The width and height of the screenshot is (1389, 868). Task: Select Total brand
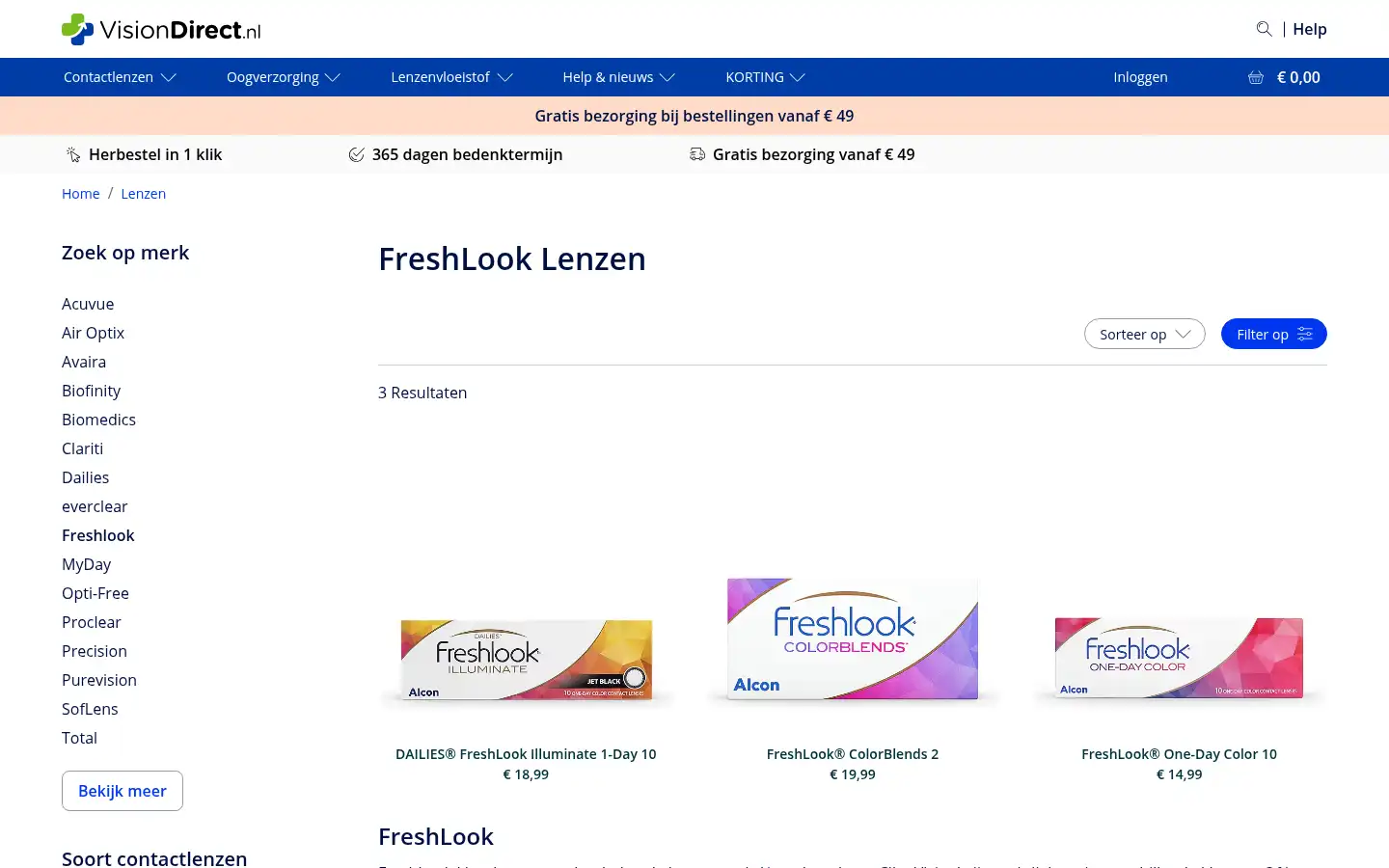coord(79,738)
